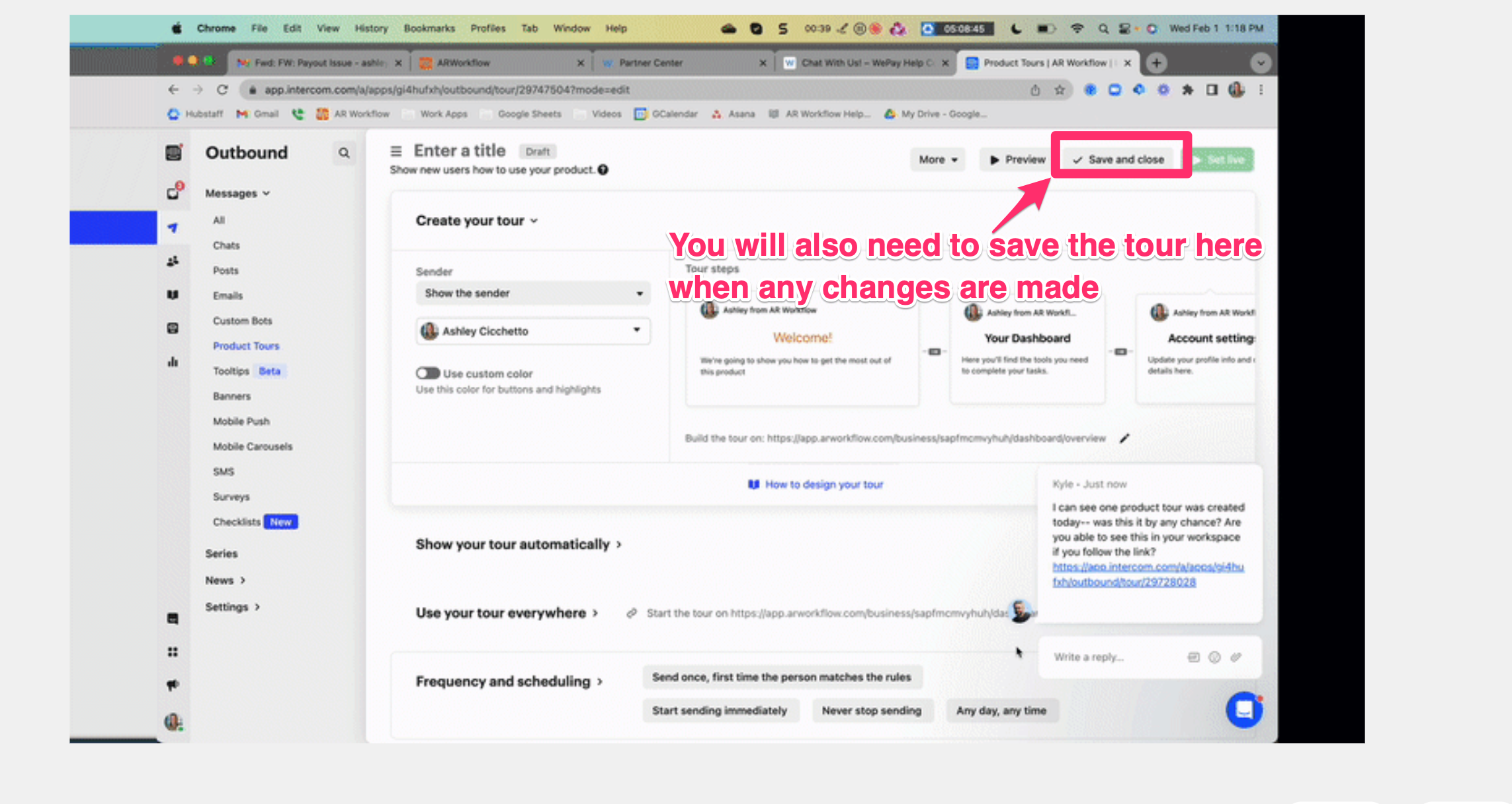The width and height of the screenshot is (1512, 804).
Task: Open Checklists in the sidebar
Action: pos(255,522)
